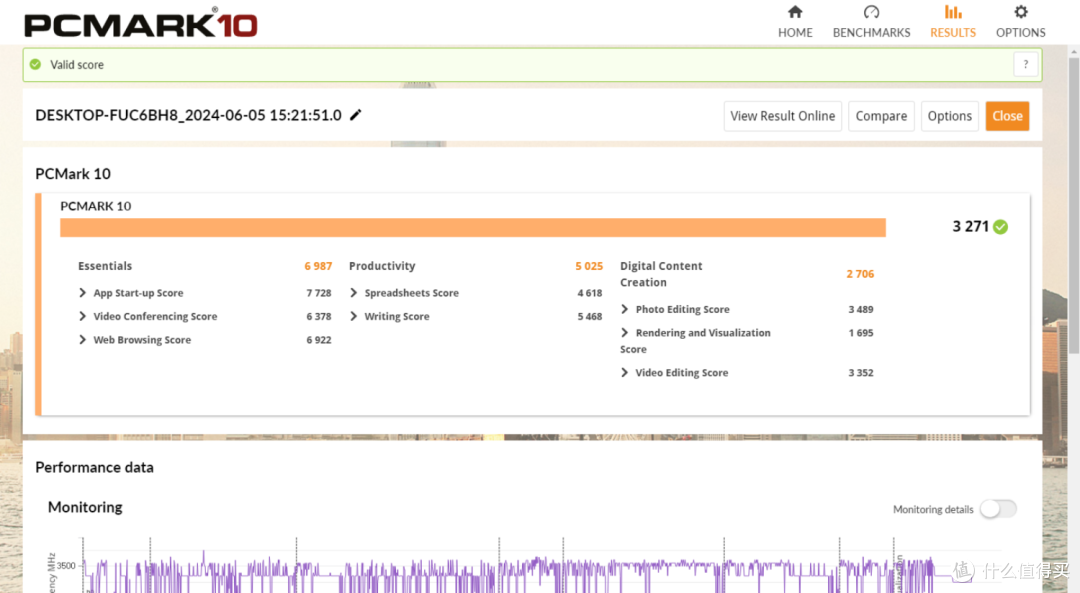Expand the Web Browsing Score row
The width and height of the screenshot is (1080, 593).
(83, 340)
